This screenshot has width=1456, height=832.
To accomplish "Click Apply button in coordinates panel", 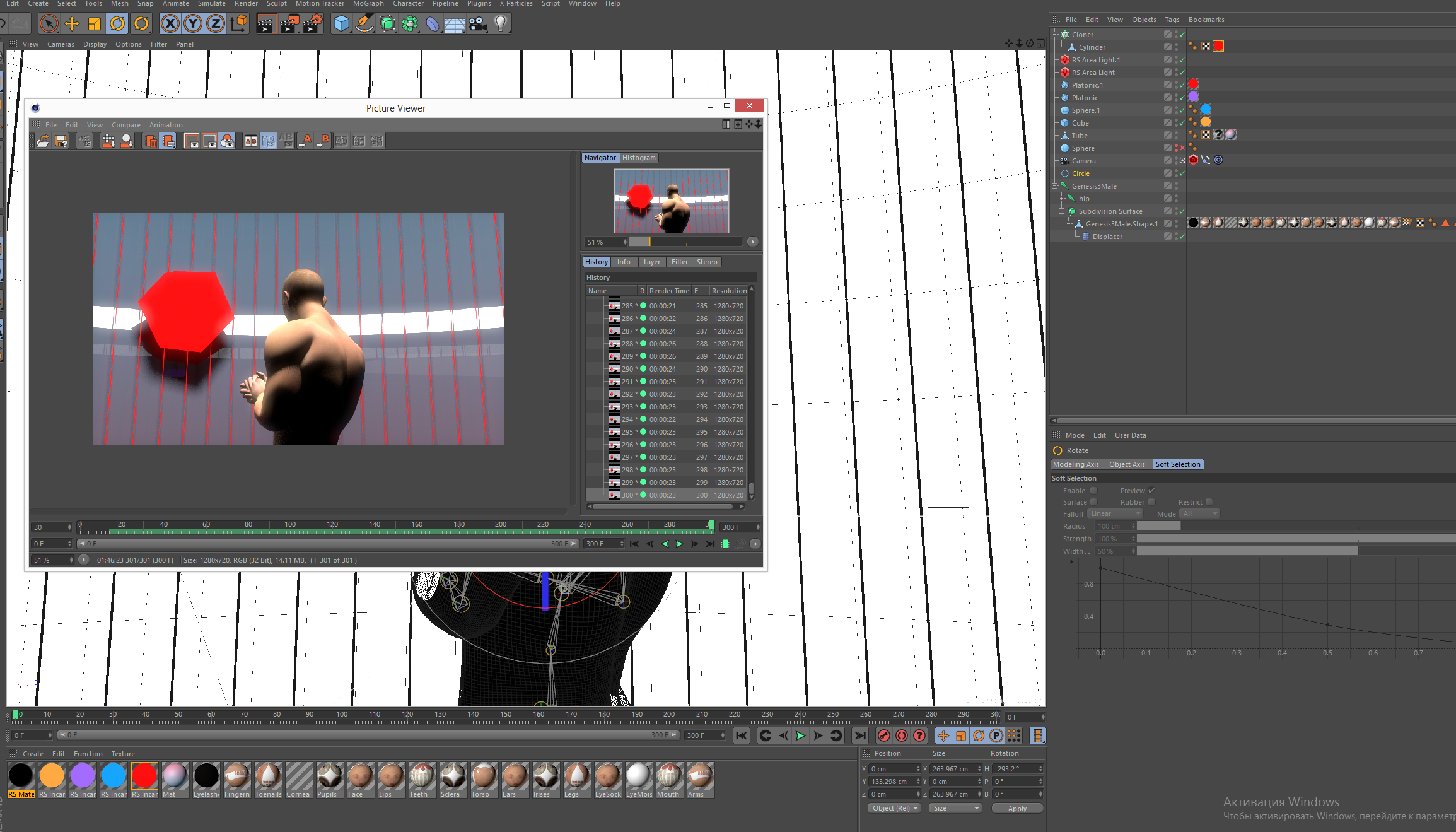I will click(x=1017, y=808).
